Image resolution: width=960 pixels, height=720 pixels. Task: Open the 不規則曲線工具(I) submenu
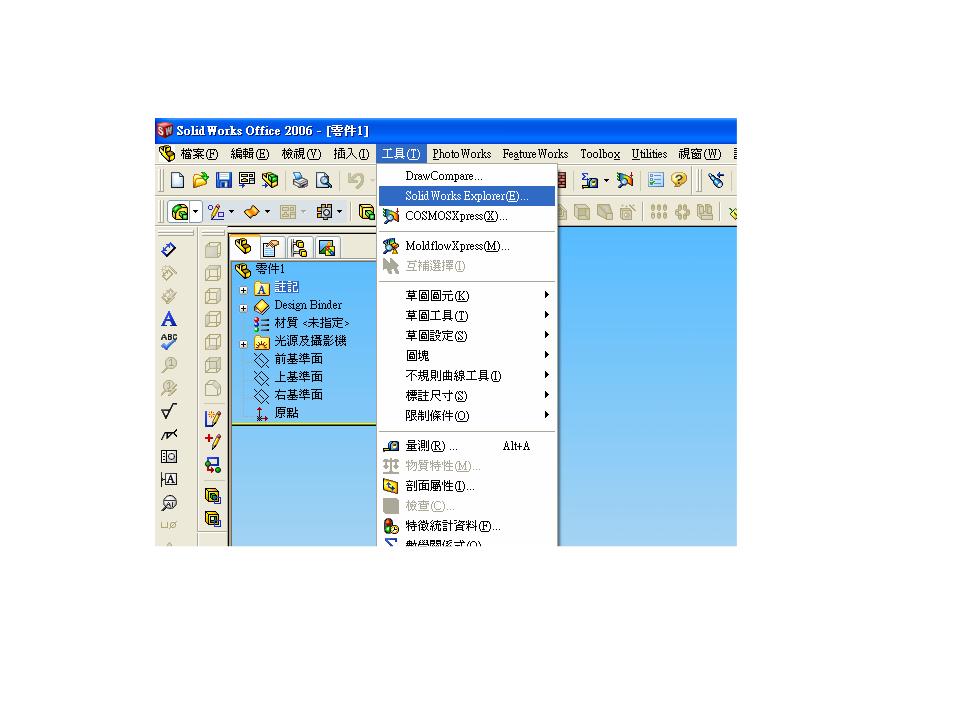tap(467, 376)
